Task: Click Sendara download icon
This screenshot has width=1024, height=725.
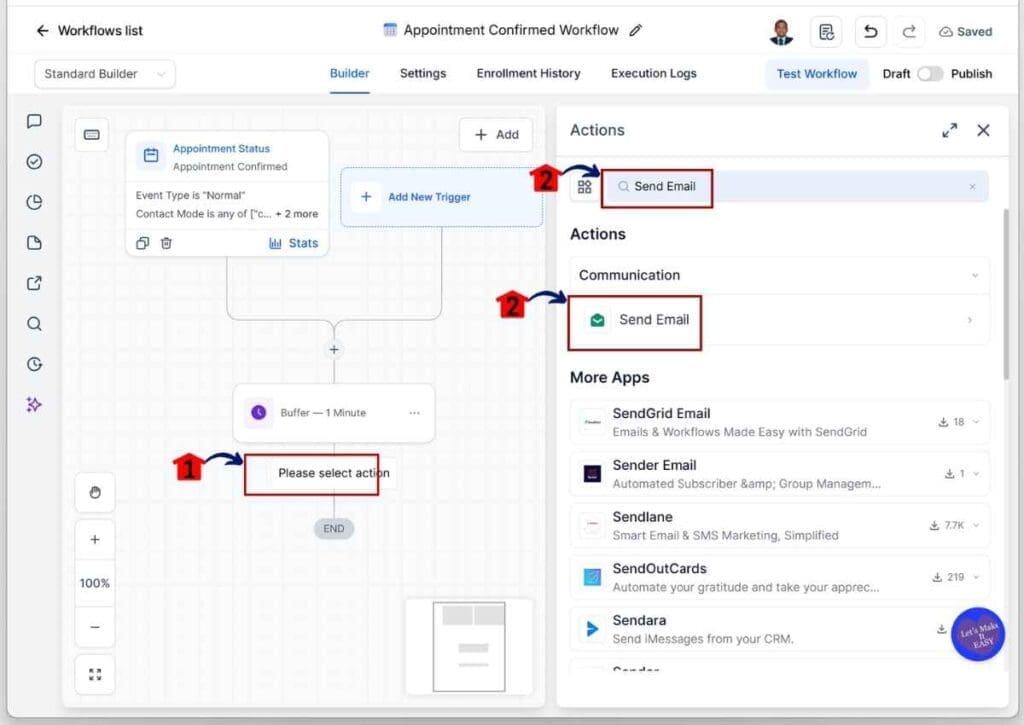Action: point(942,628)
